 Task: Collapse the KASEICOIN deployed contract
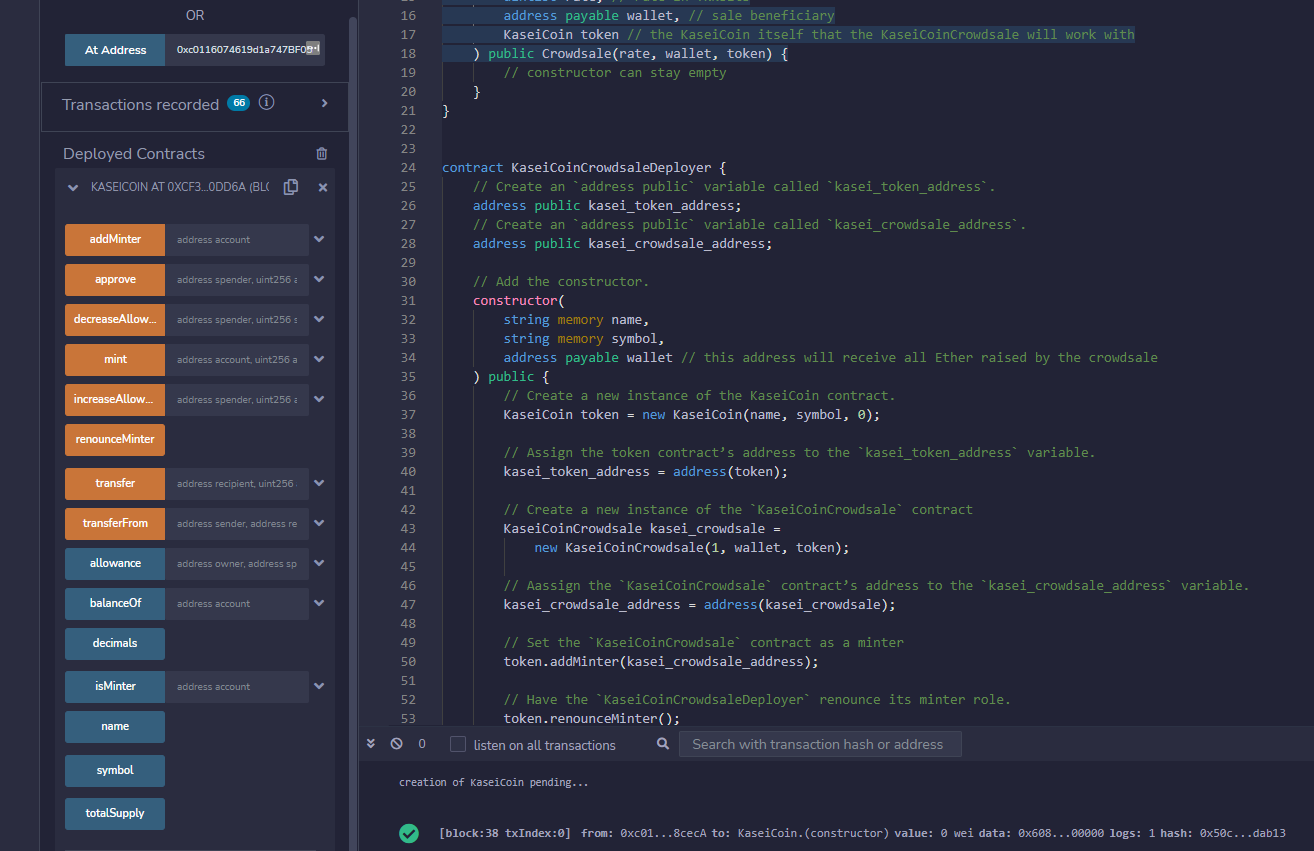72,187
